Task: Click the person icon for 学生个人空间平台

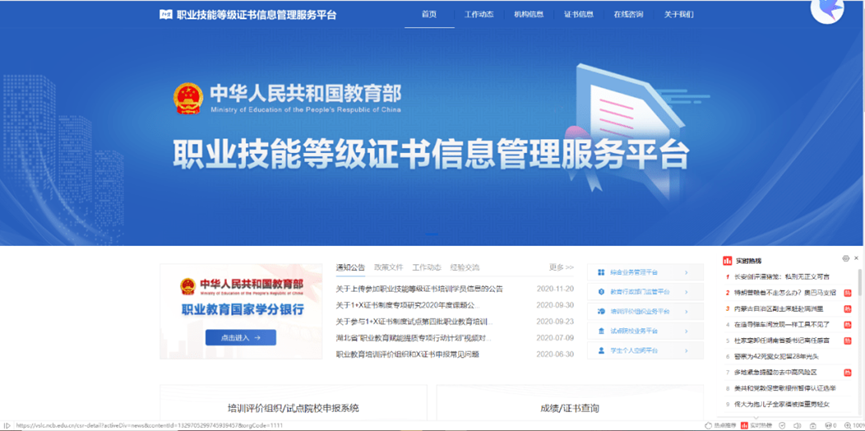Action: point(601,350)
